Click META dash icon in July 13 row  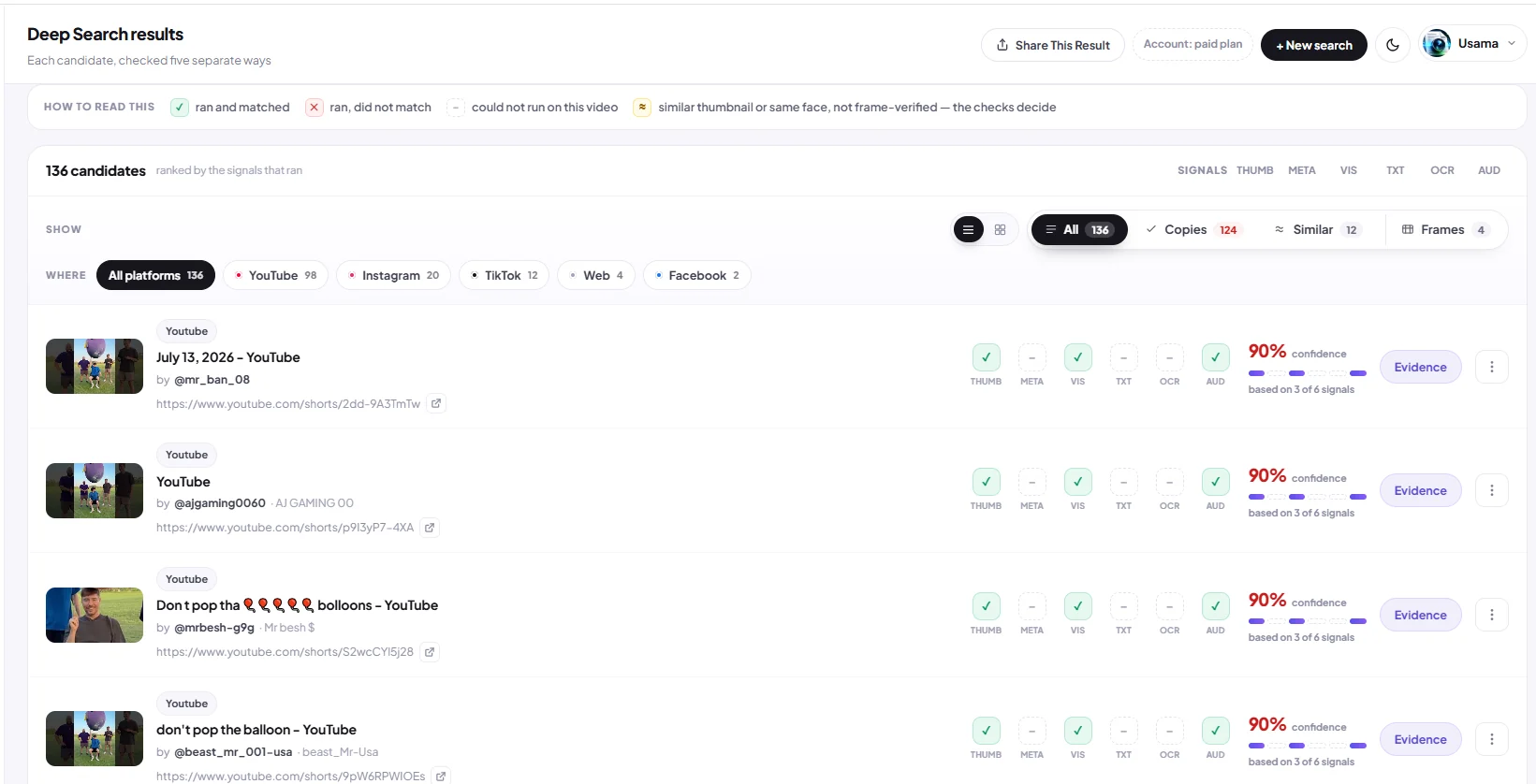(x=1031, y=357)
